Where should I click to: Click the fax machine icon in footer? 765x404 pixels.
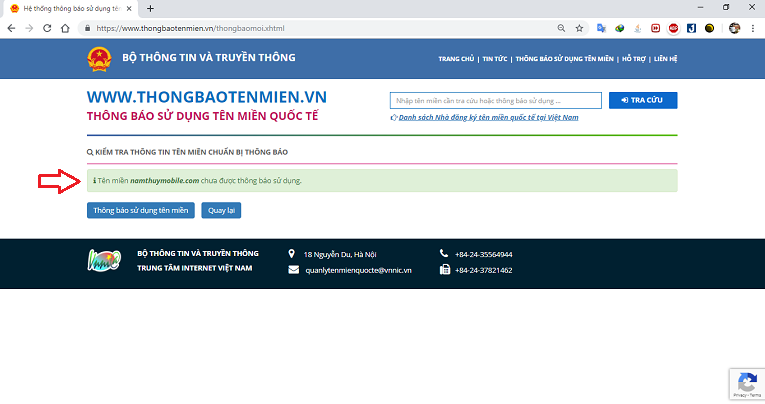tap(445, 269)
